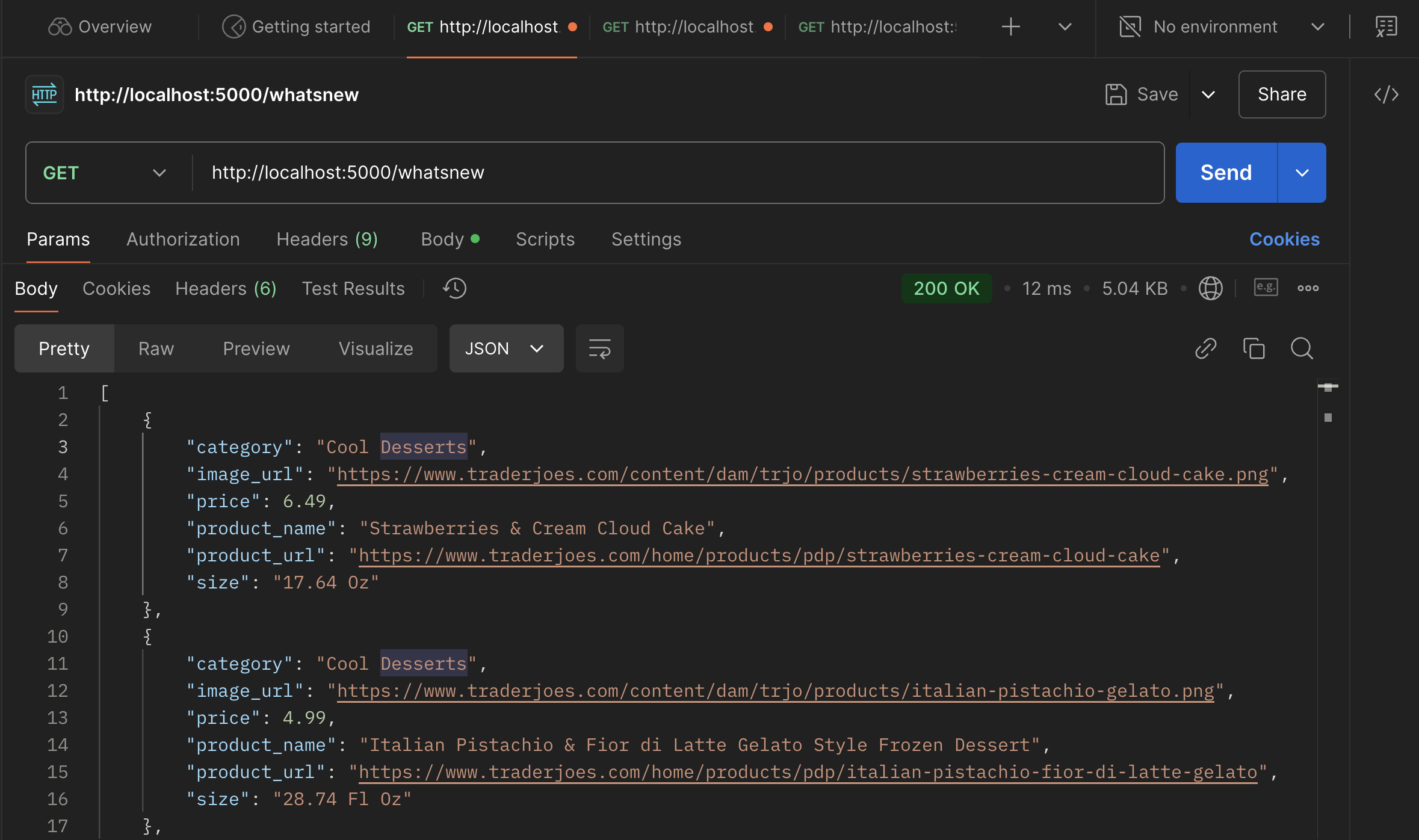
Task: Toggle line wrap in response viewer
Action: [599, 348]
